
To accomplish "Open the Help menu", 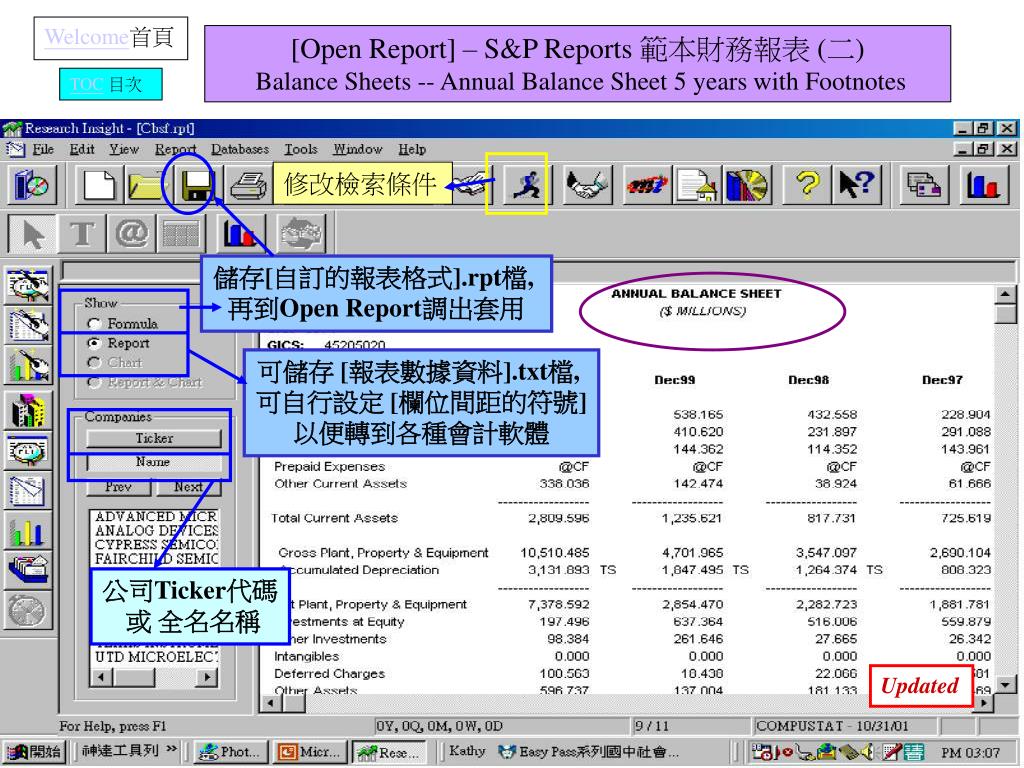I will pos(412,150).
